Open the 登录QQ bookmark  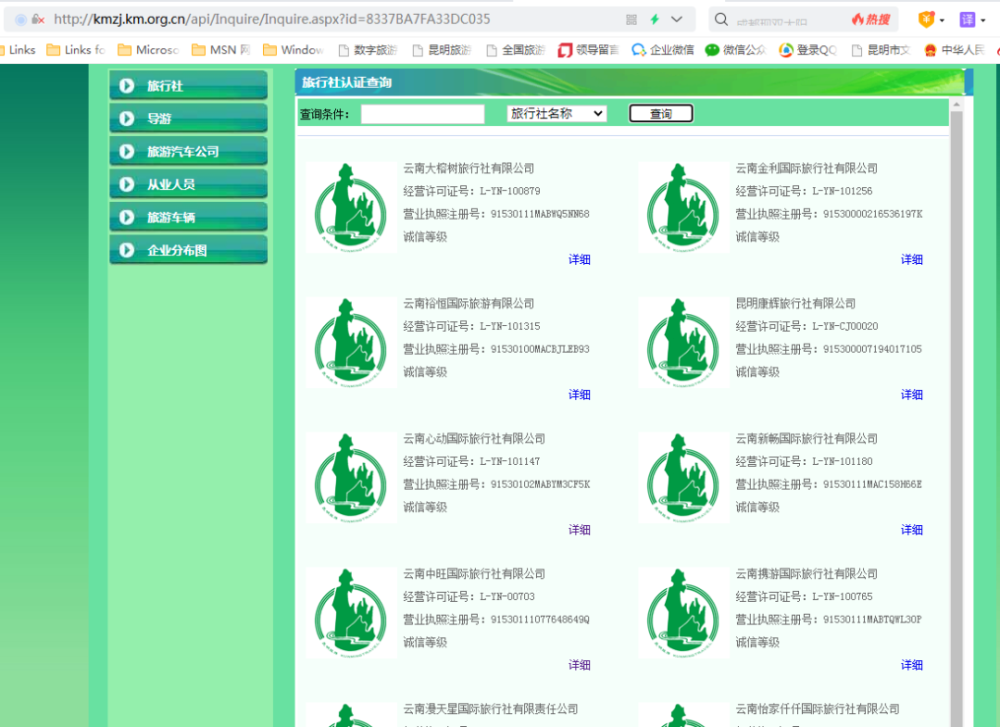808,50
